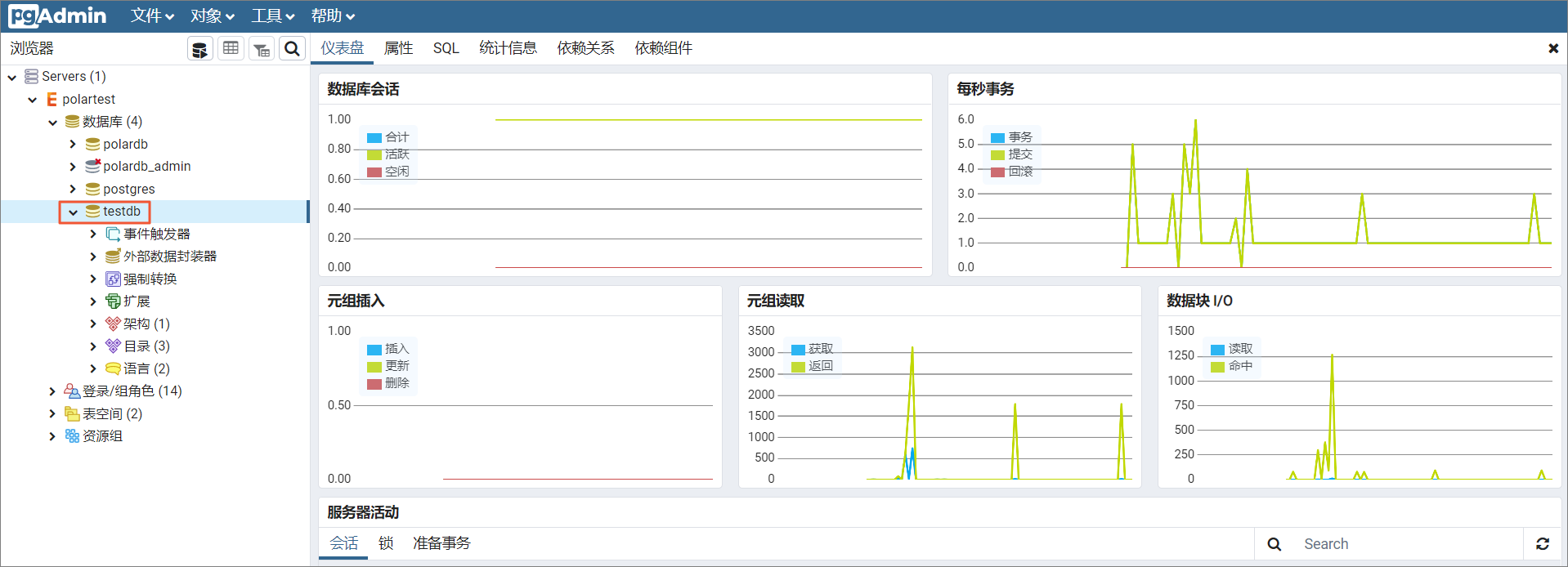Click the 强制转换 cast icon
Image resolution: width=1568 pixels, height=567 pixels.
[113, 279]
